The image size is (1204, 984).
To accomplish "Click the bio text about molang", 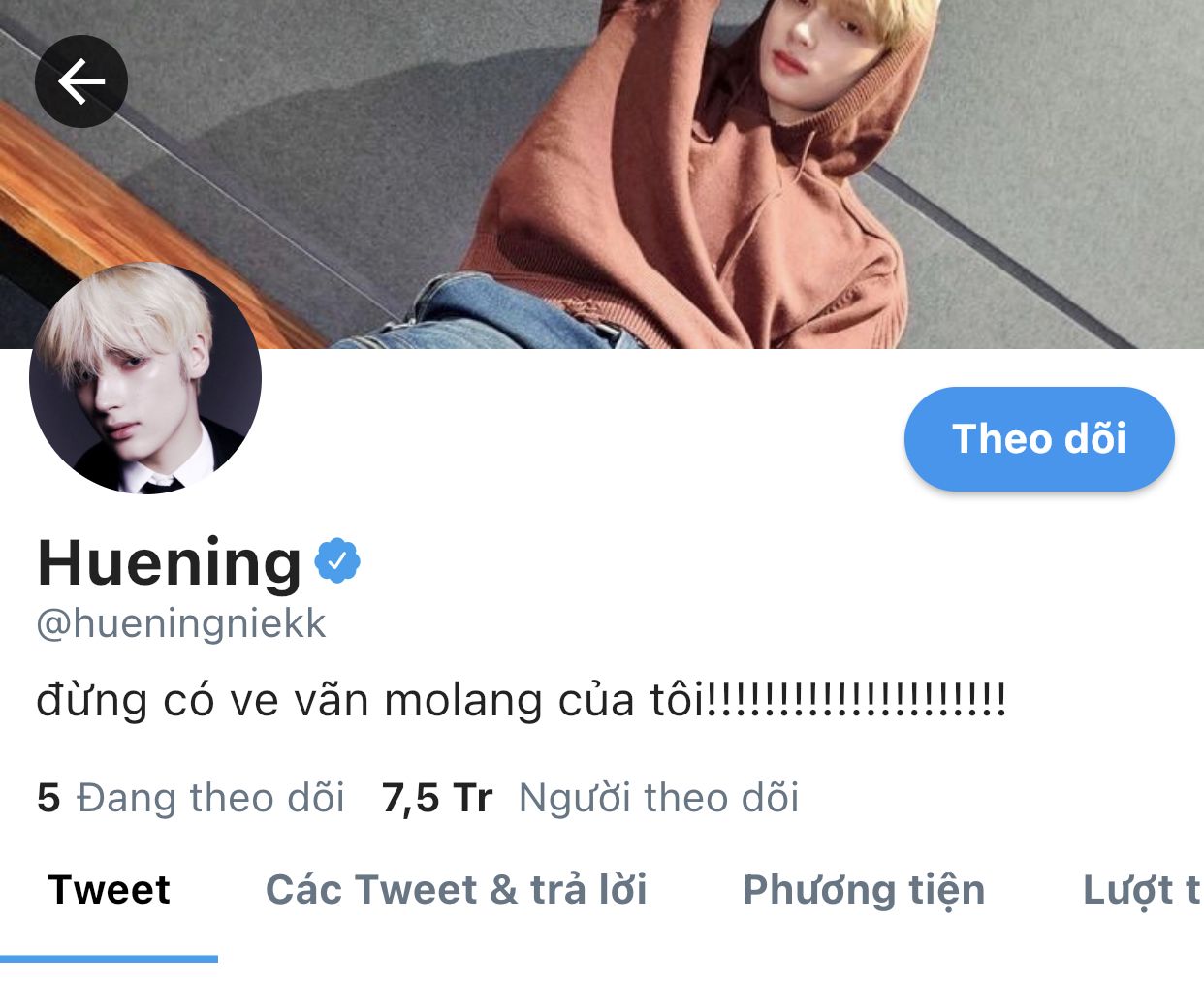I will [522, 700].
